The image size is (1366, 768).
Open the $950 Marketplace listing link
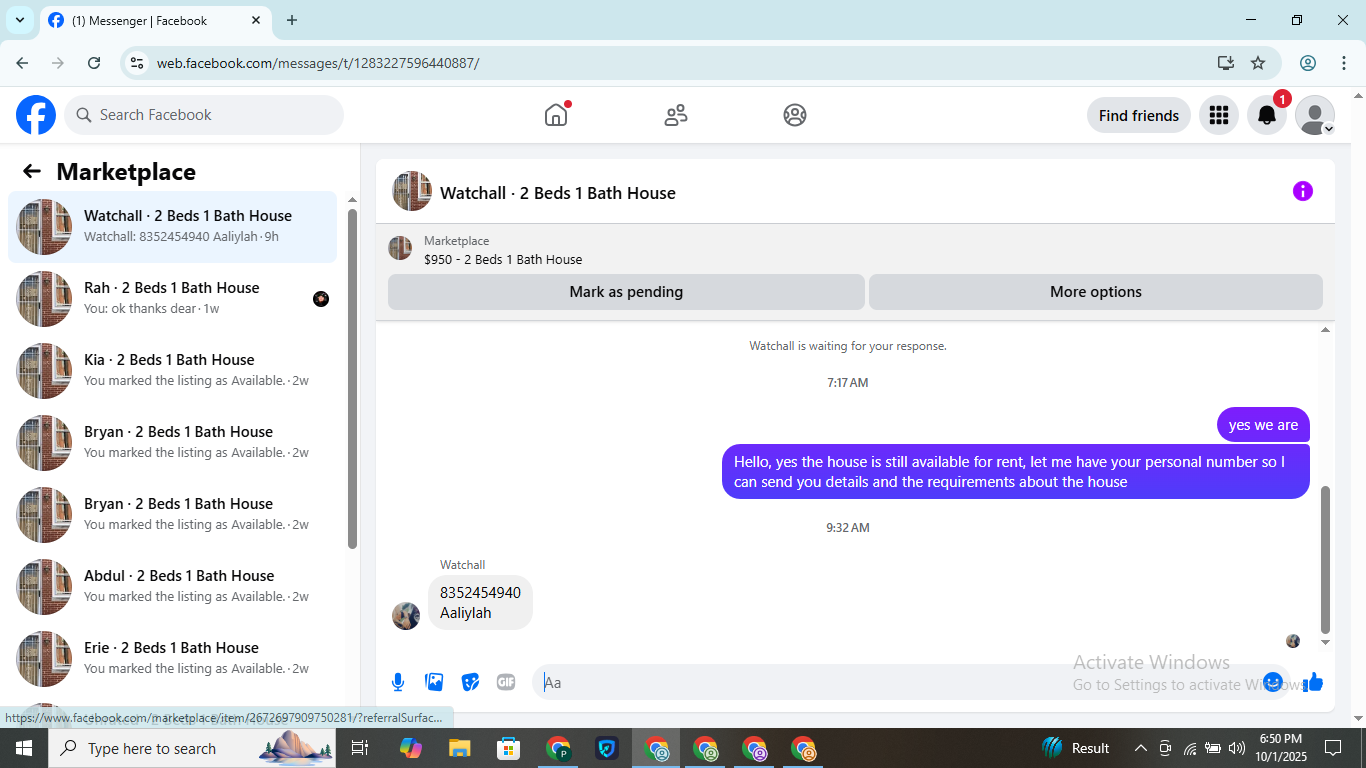coord(503,259)
